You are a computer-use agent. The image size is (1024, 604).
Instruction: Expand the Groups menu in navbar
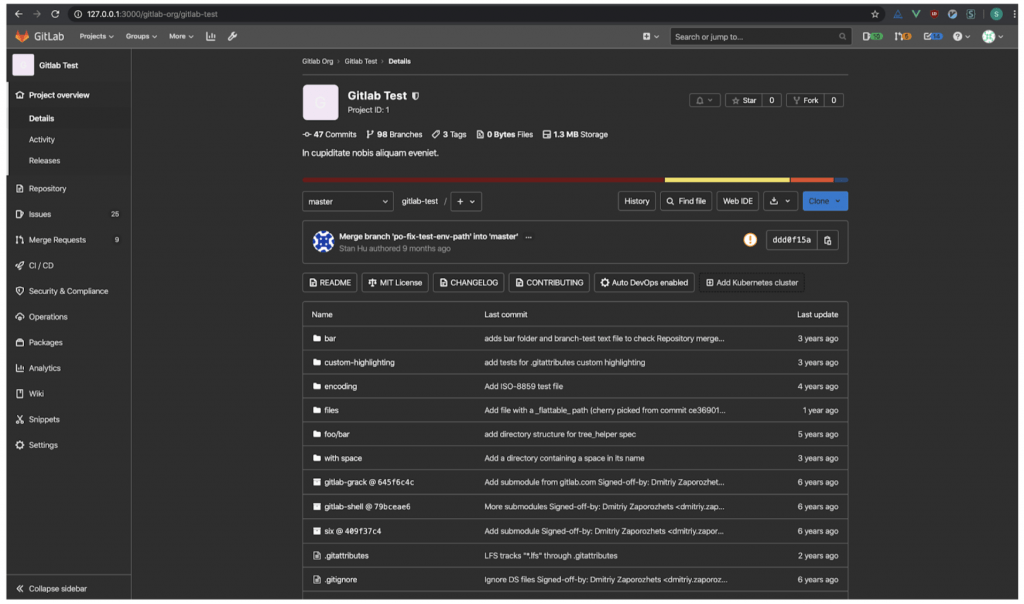click(141, 37)
